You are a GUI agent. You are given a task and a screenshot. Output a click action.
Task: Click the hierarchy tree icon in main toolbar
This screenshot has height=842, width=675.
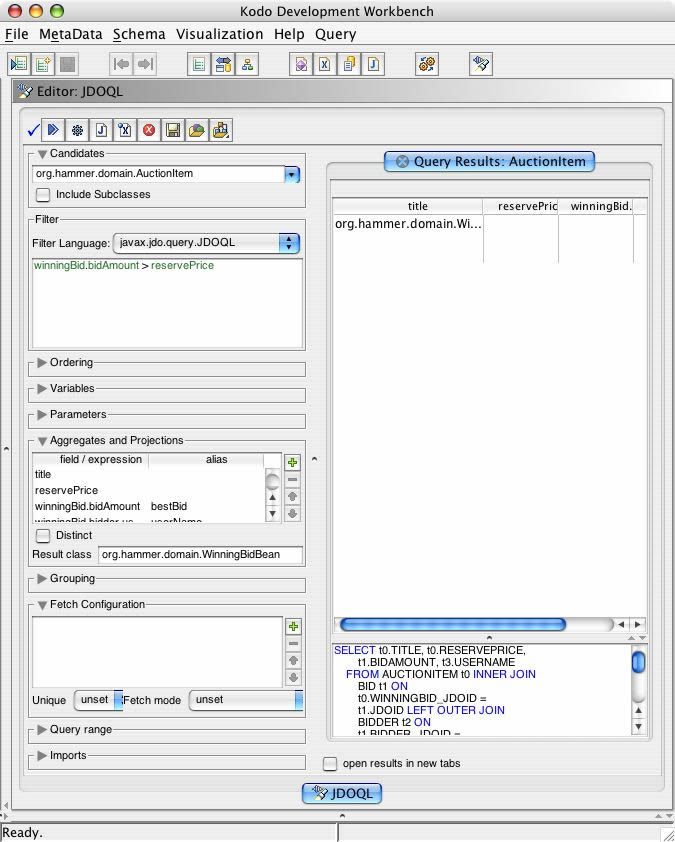(247, 64)
